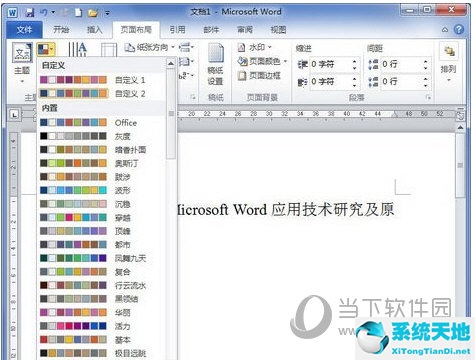Open the 水印 watermark dropdown

[254, 47]
